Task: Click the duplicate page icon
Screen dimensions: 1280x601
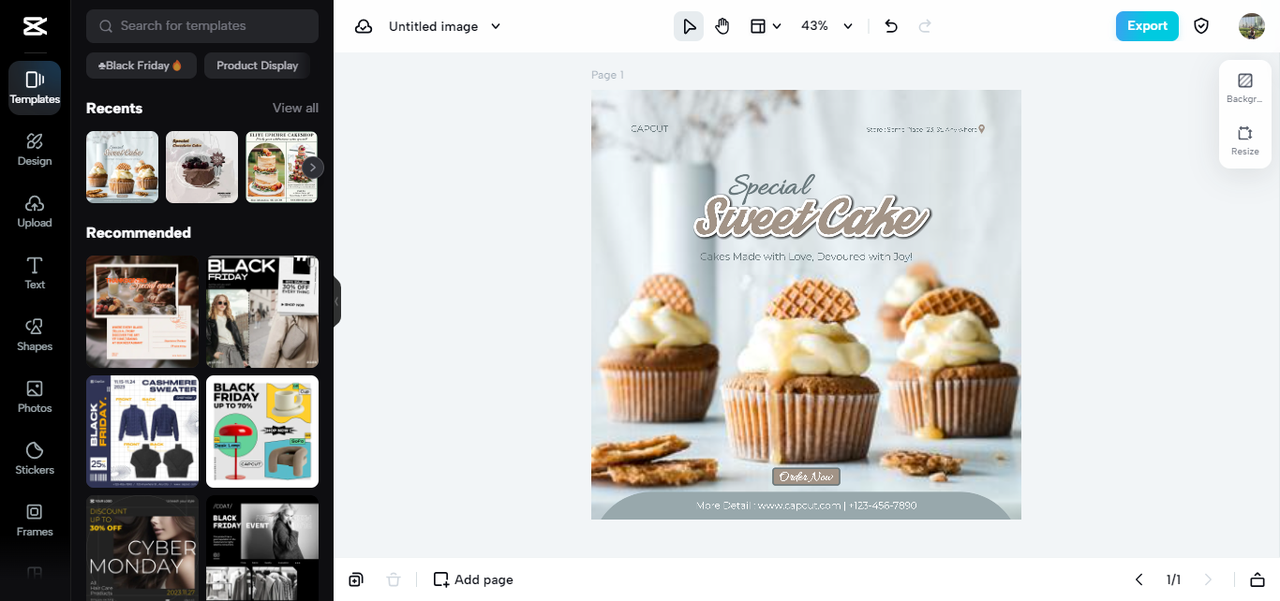Action: 356,580
